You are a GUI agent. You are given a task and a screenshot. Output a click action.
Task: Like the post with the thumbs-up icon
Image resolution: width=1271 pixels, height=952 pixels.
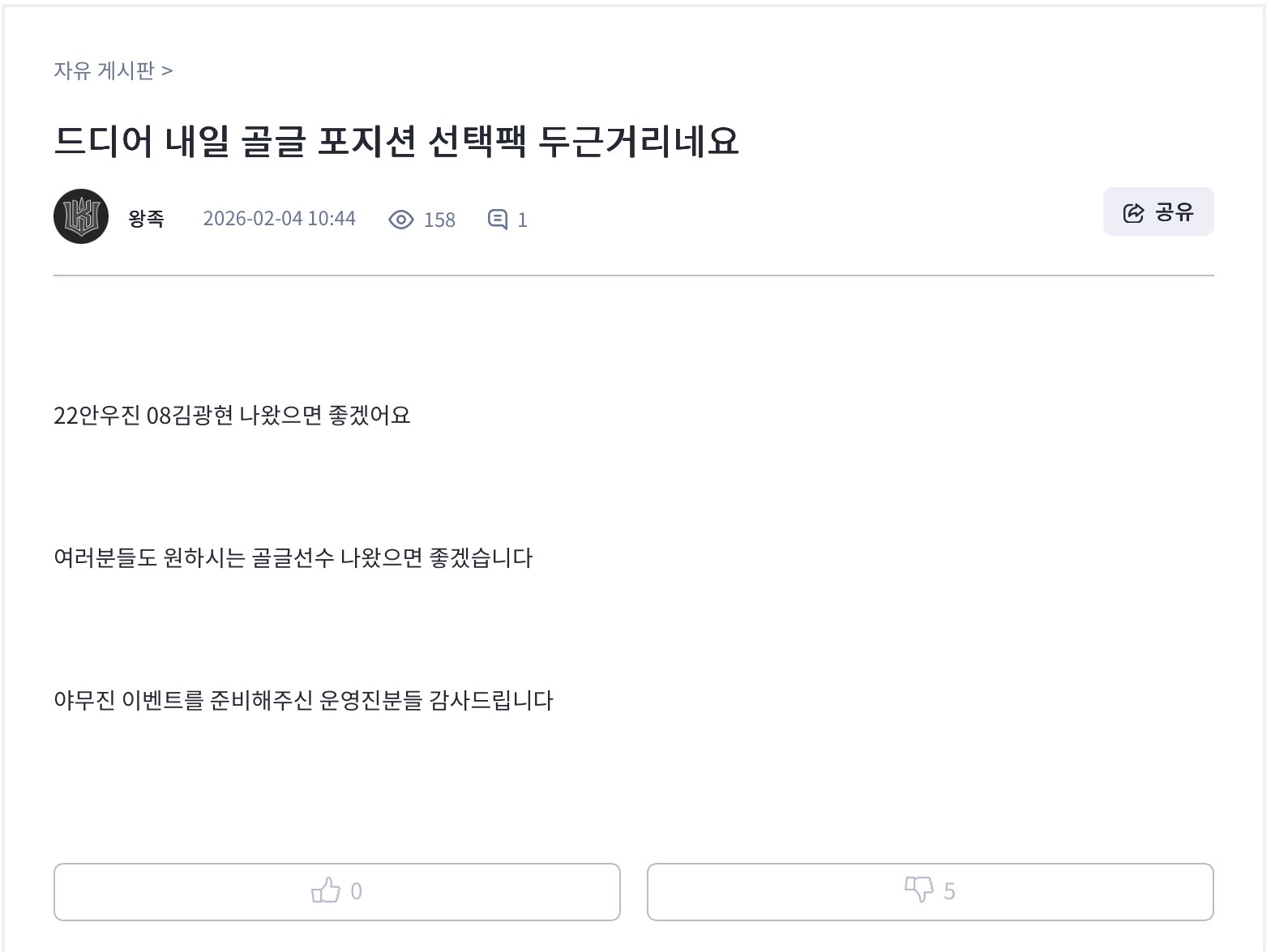(326, 891)
